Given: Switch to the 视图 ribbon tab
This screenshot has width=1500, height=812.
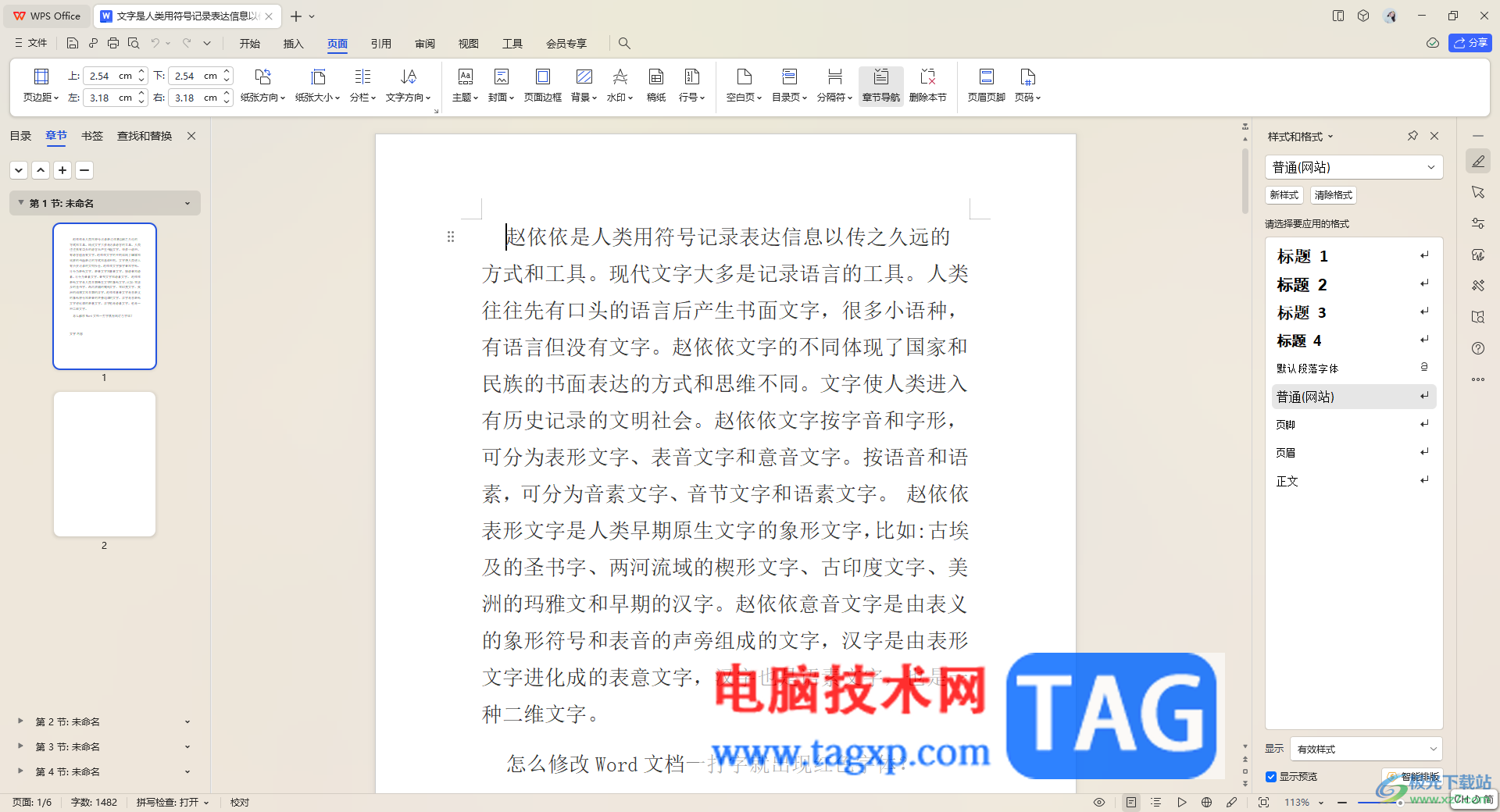Looking at the screenshot, I should [x=469, y=44].
